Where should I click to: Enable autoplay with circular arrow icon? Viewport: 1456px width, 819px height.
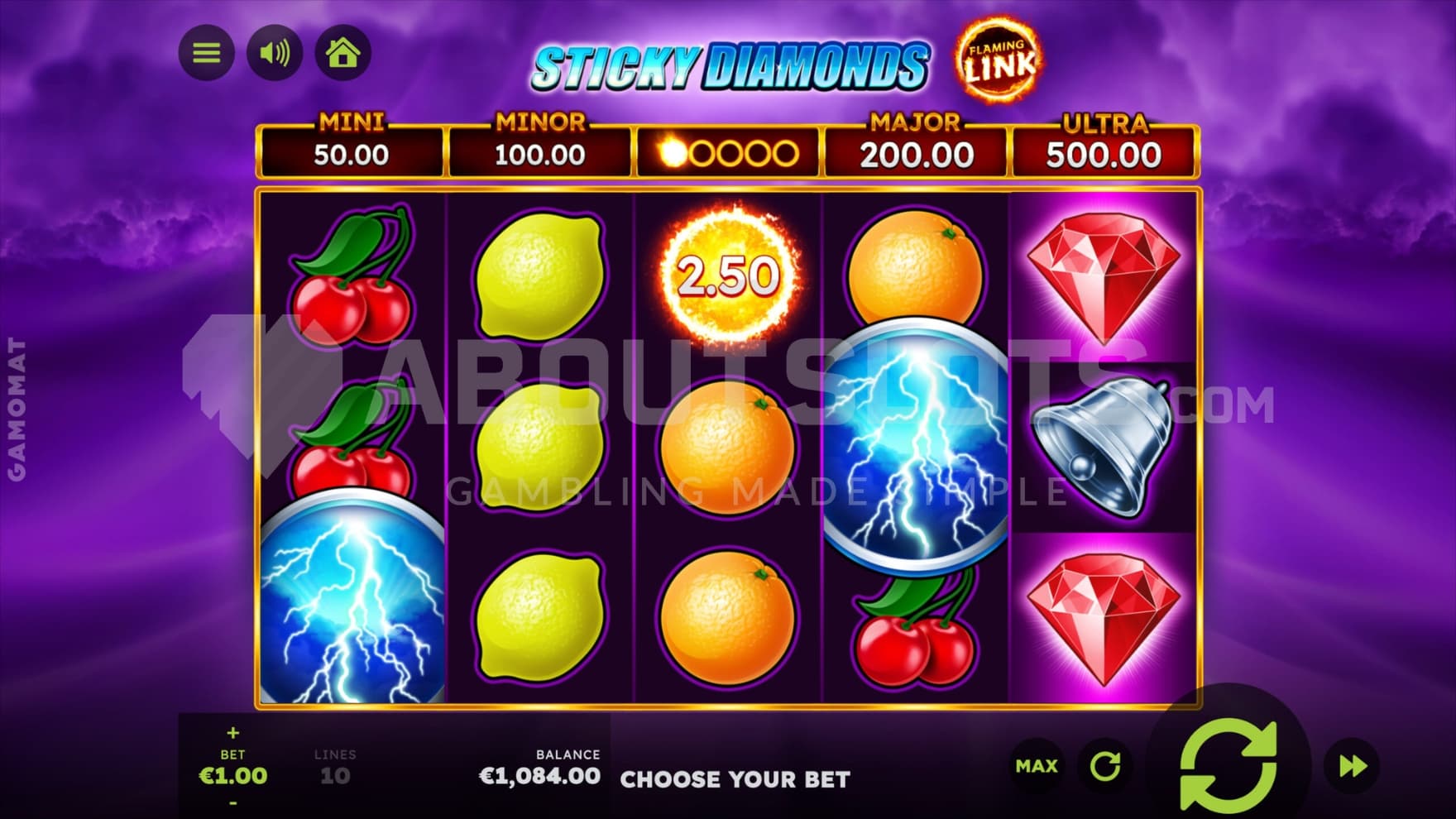1105,767
